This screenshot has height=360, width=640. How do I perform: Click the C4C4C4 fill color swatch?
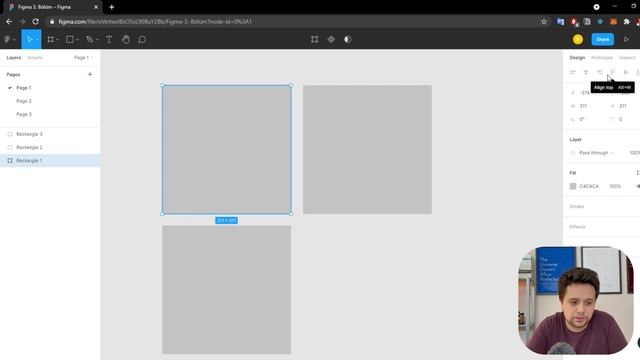point(573,186)
